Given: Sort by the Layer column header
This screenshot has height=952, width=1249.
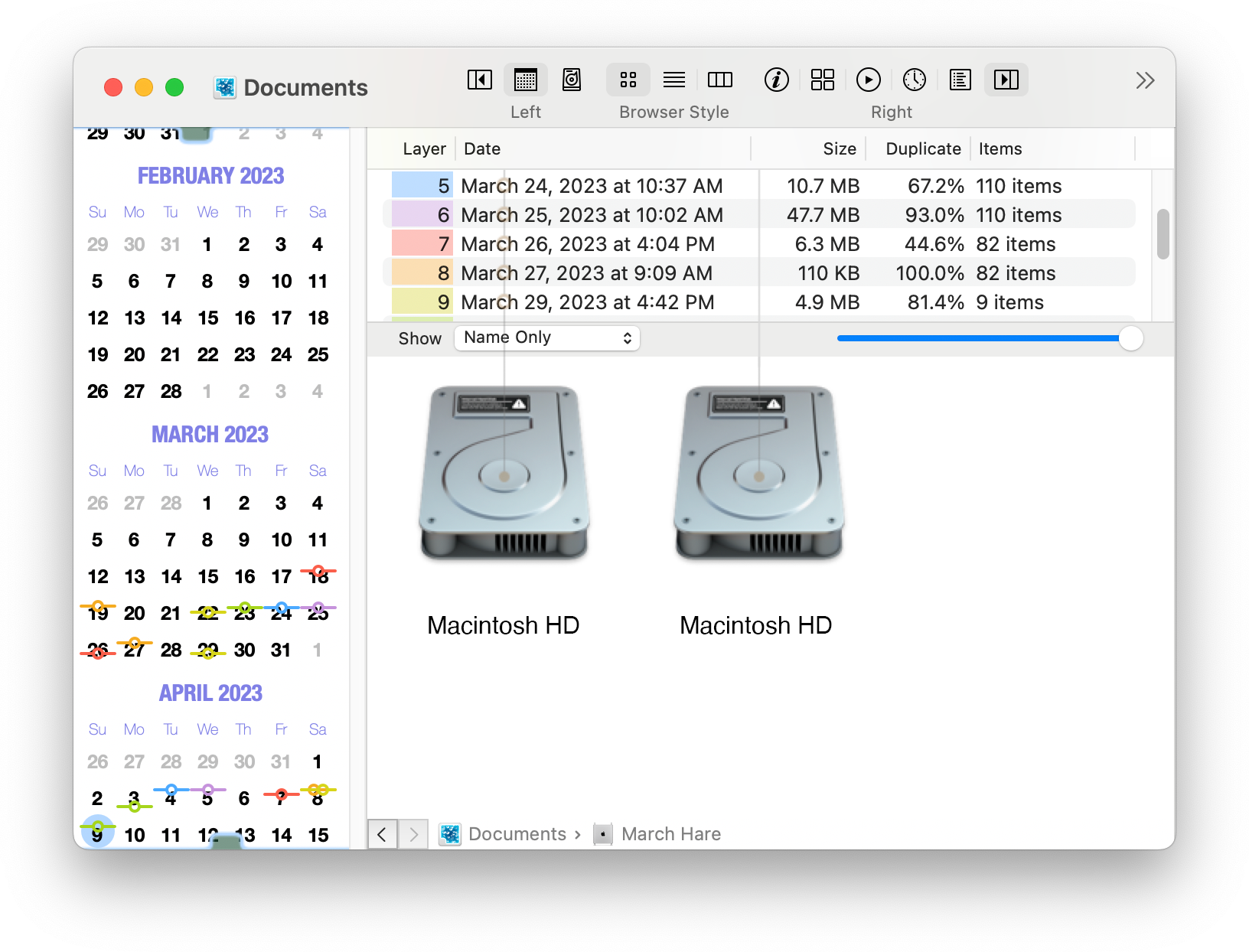Looking at the screenshot, I should point(424,149).
